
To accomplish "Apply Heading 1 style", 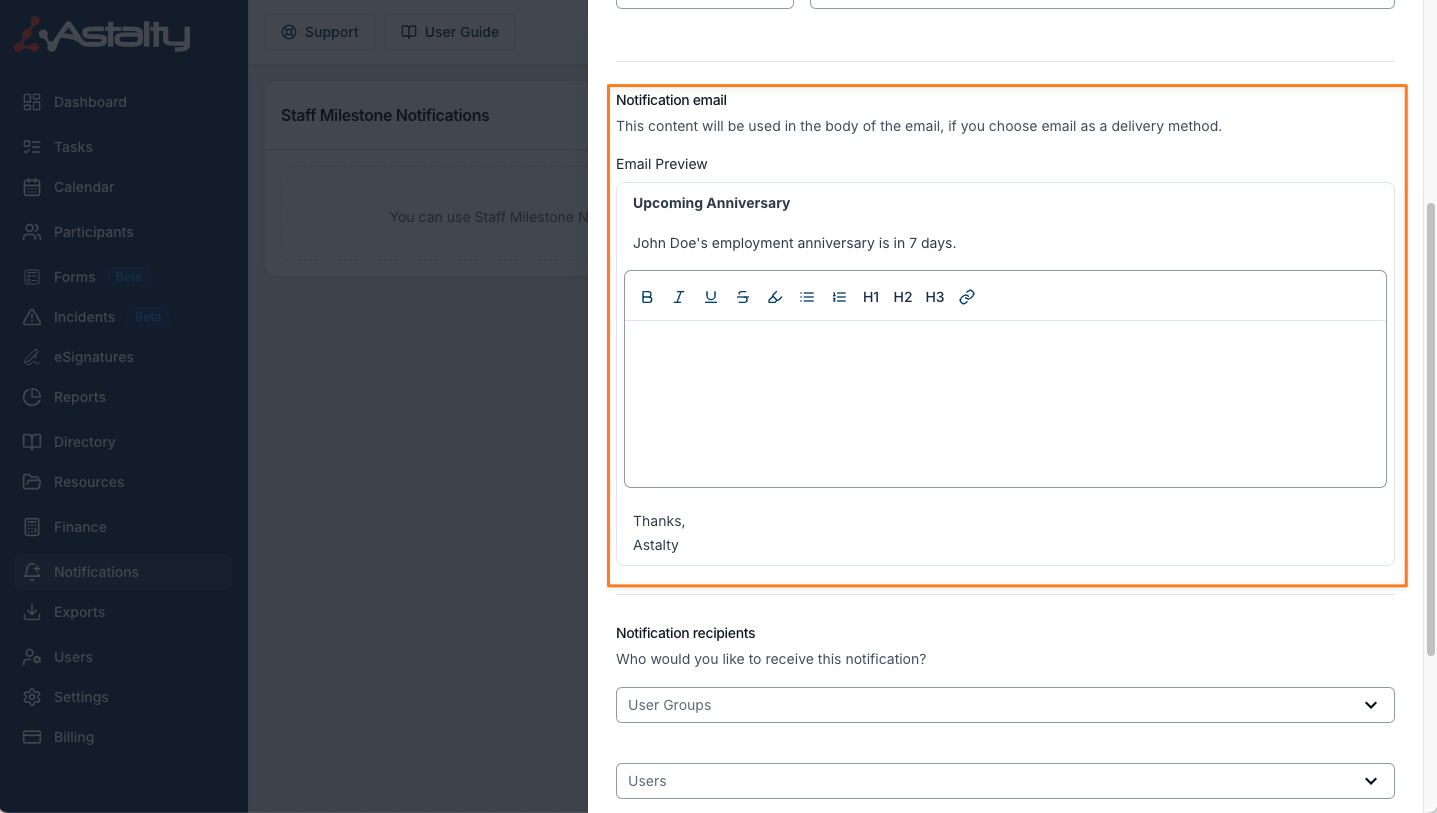I will point(871,297).
